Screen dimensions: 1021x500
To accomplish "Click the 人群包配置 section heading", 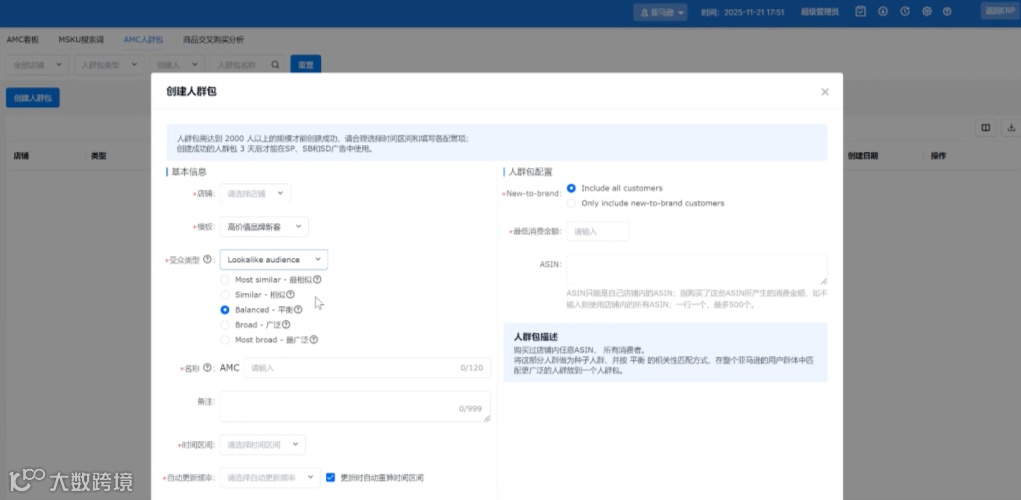I will tap(530, 172).
